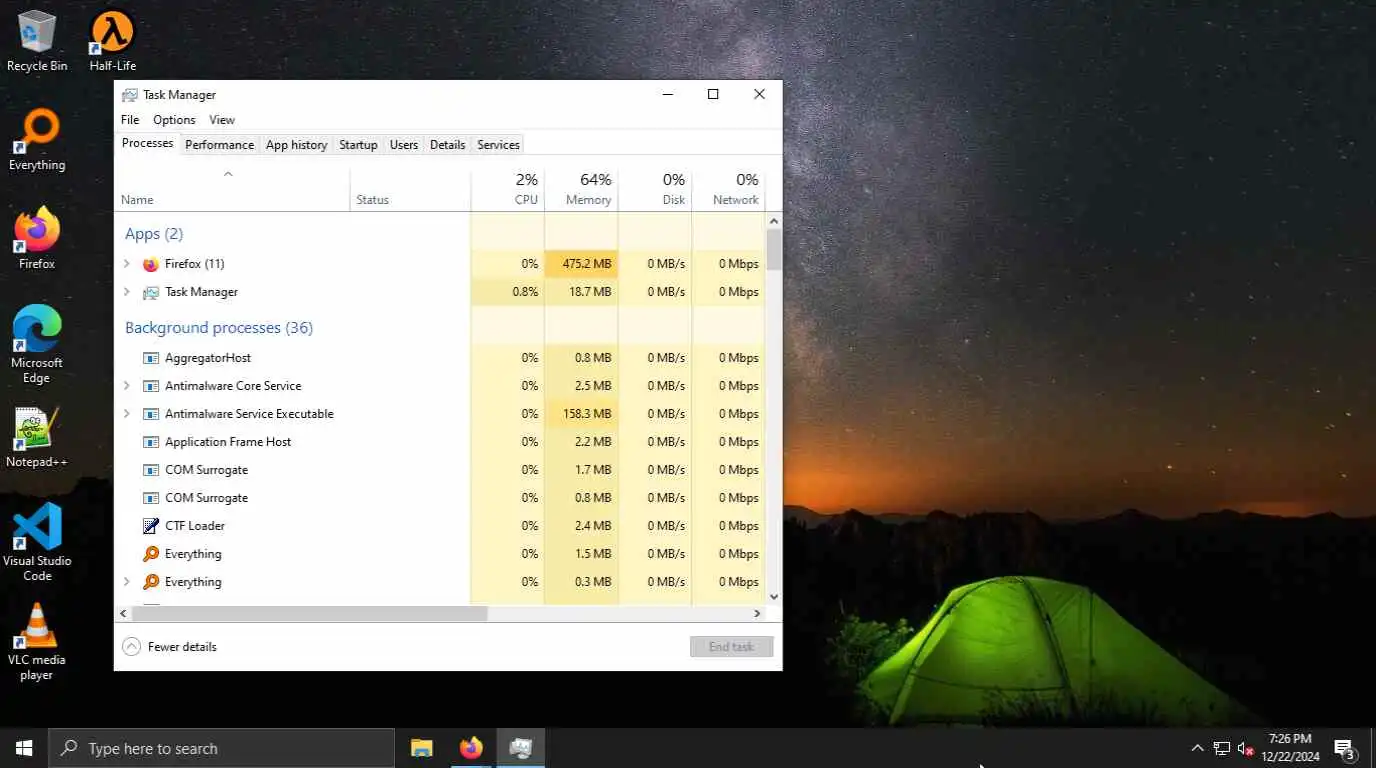
Task: Open the notification center icon
Action: pos(1345,748)
